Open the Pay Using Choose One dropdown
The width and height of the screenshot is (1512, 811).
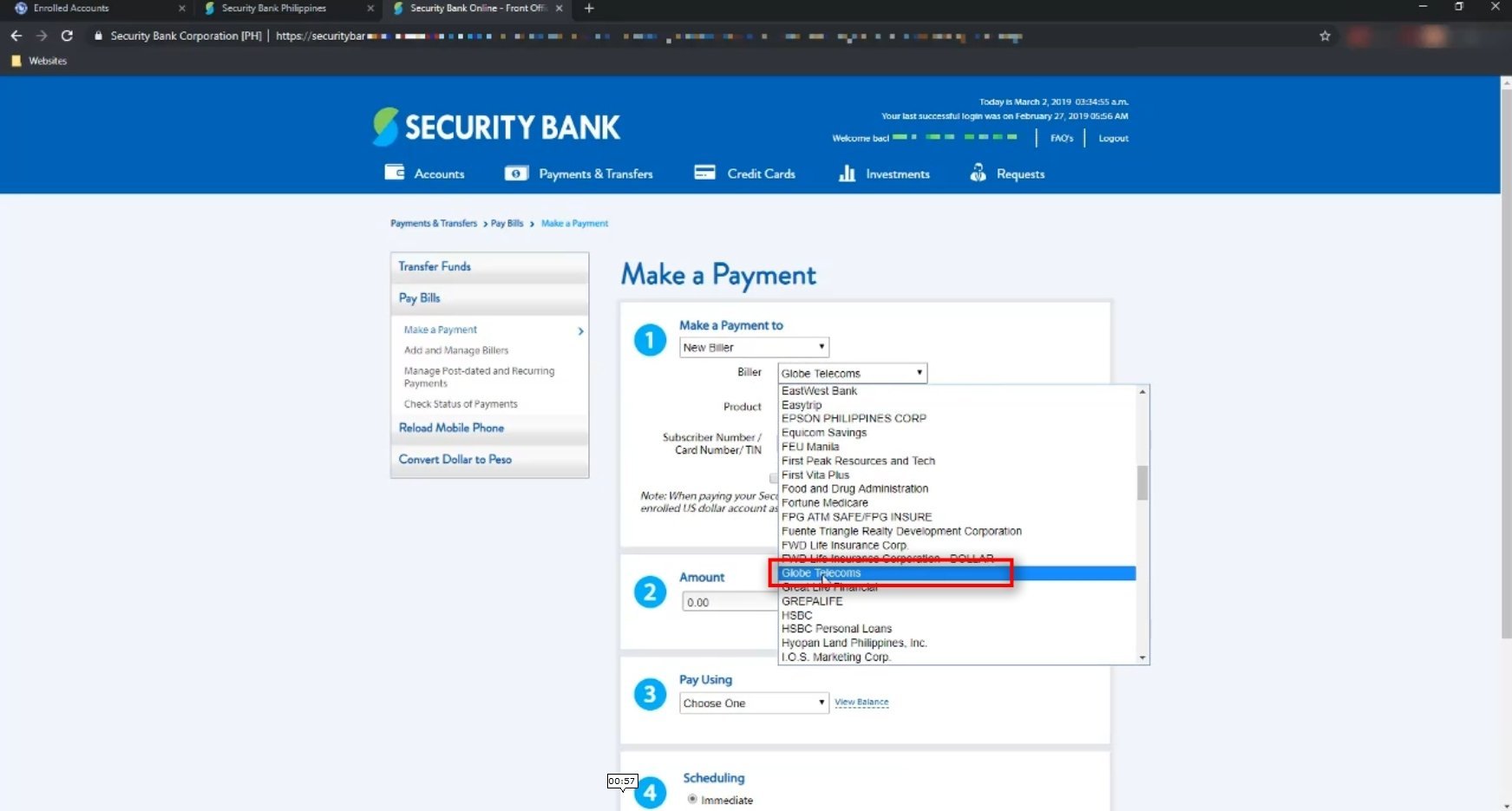tap(754, 703)
